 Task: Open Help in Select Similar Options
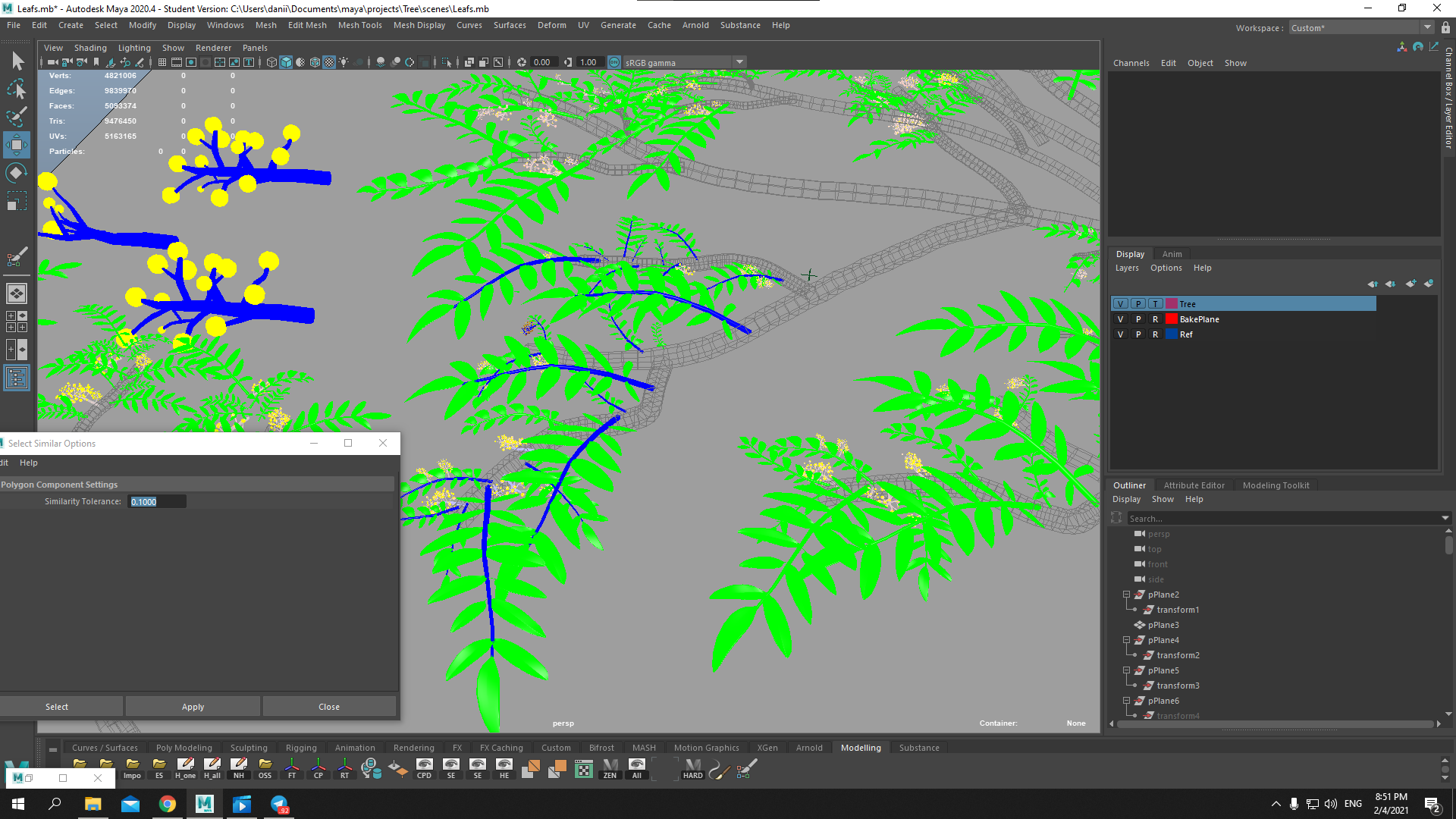pyautogui.click(x=28, y=463)
